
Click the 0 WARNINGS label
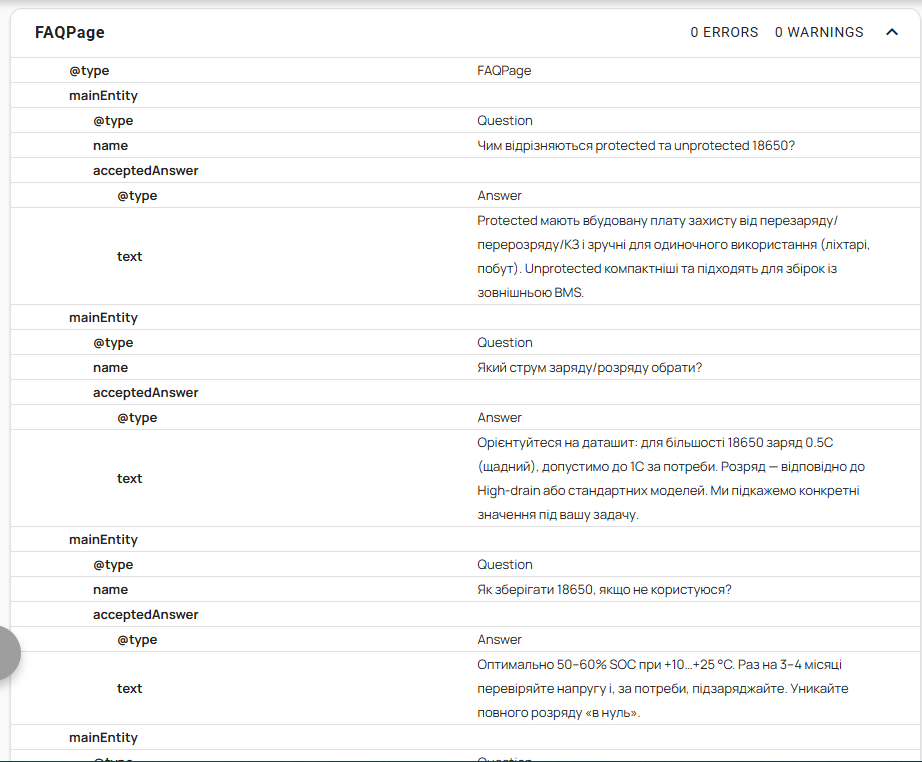point(819,32)
